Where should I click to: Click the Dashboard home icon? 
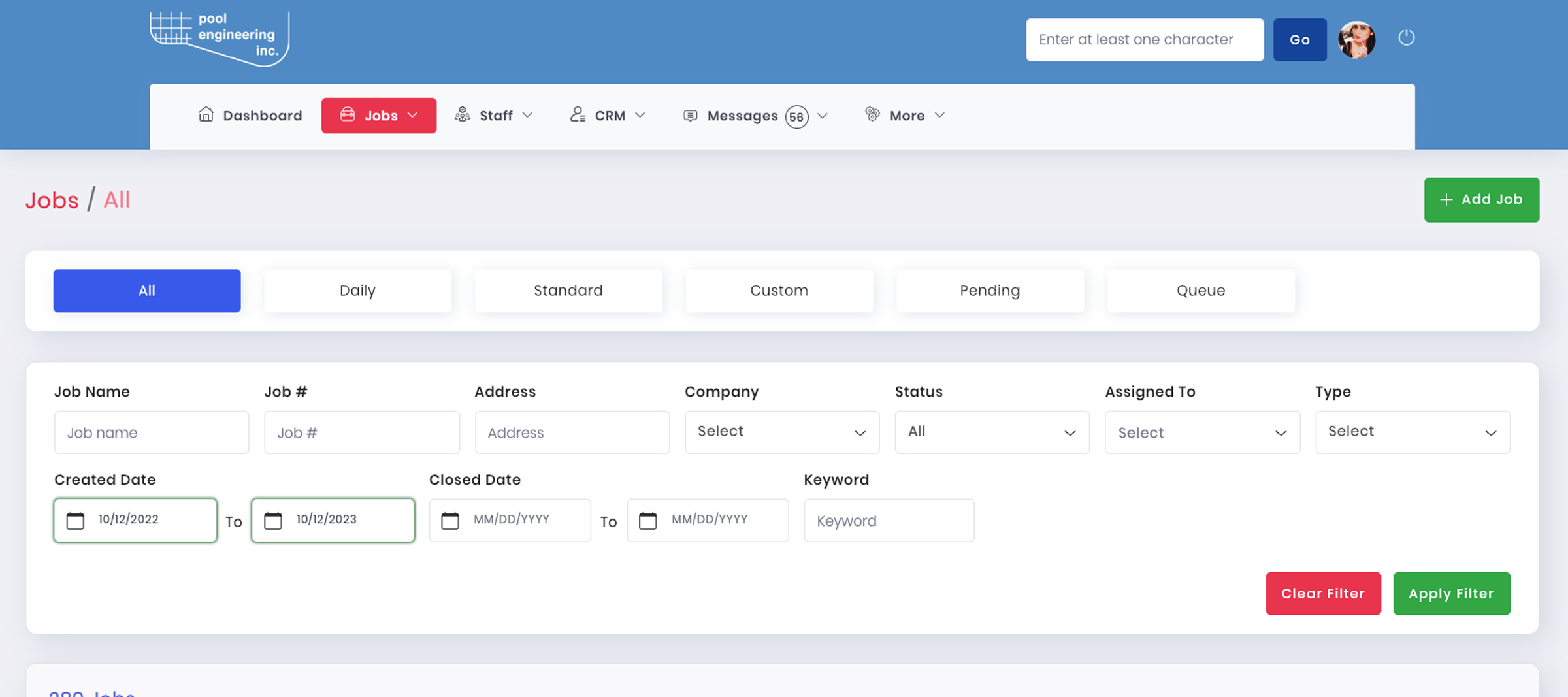point(206,115)
